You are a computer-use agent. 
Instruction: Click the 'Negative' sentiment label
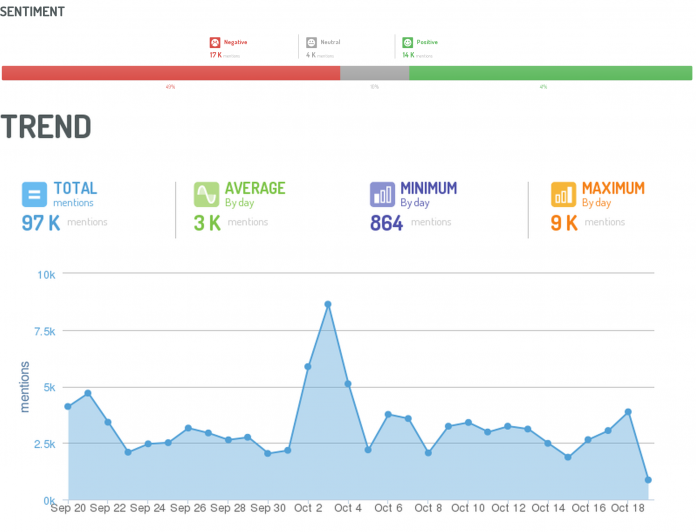pyautogui.click(x=235, y=42)
